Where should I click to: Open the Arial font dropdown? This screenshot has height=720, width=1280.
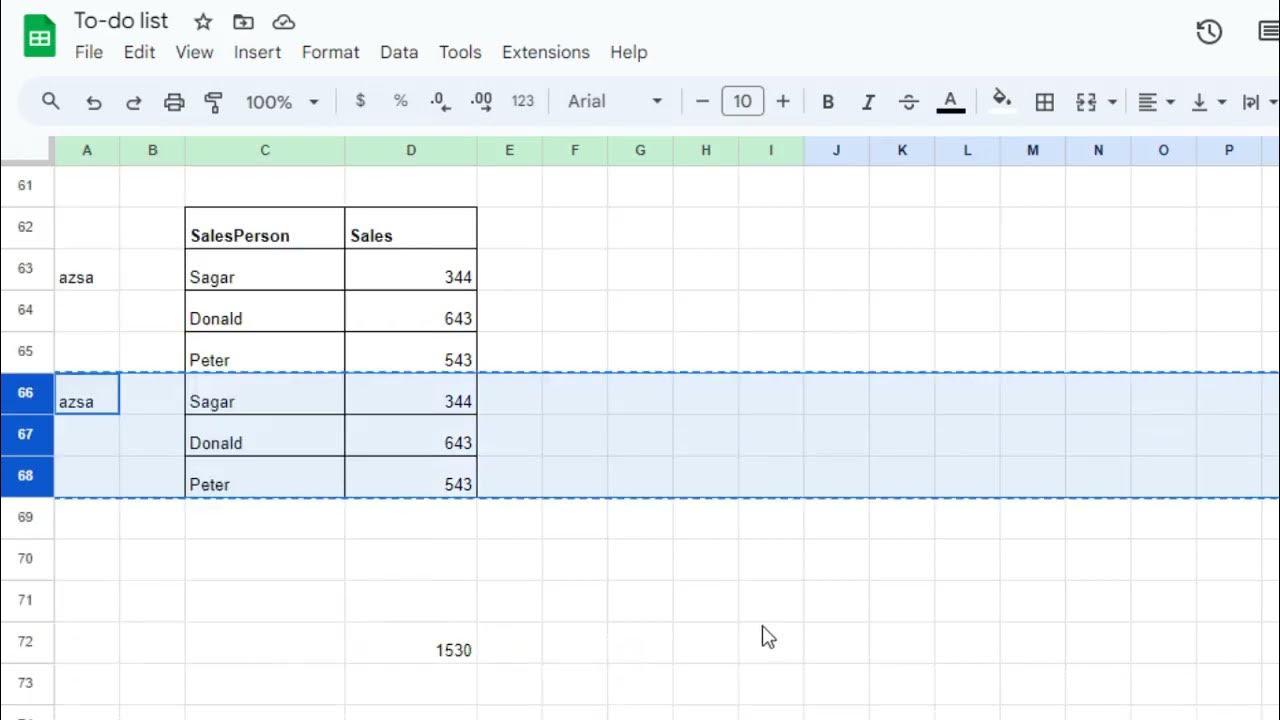click(615, 101)
